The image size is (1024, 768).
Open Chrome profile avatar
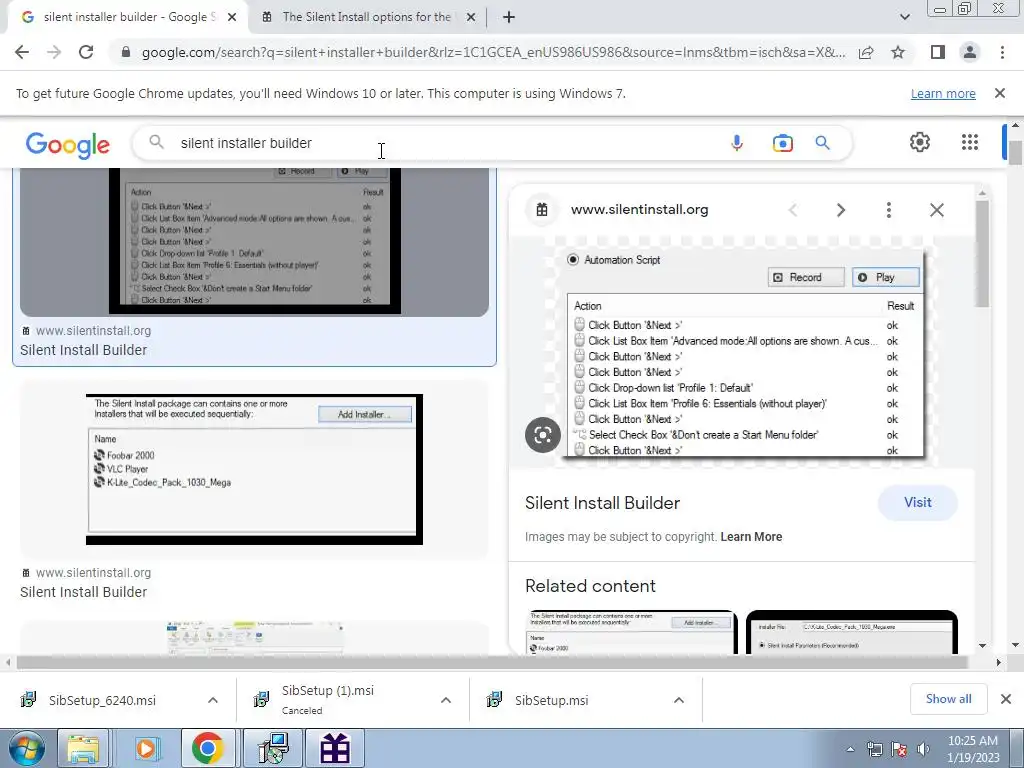(970, 52)
